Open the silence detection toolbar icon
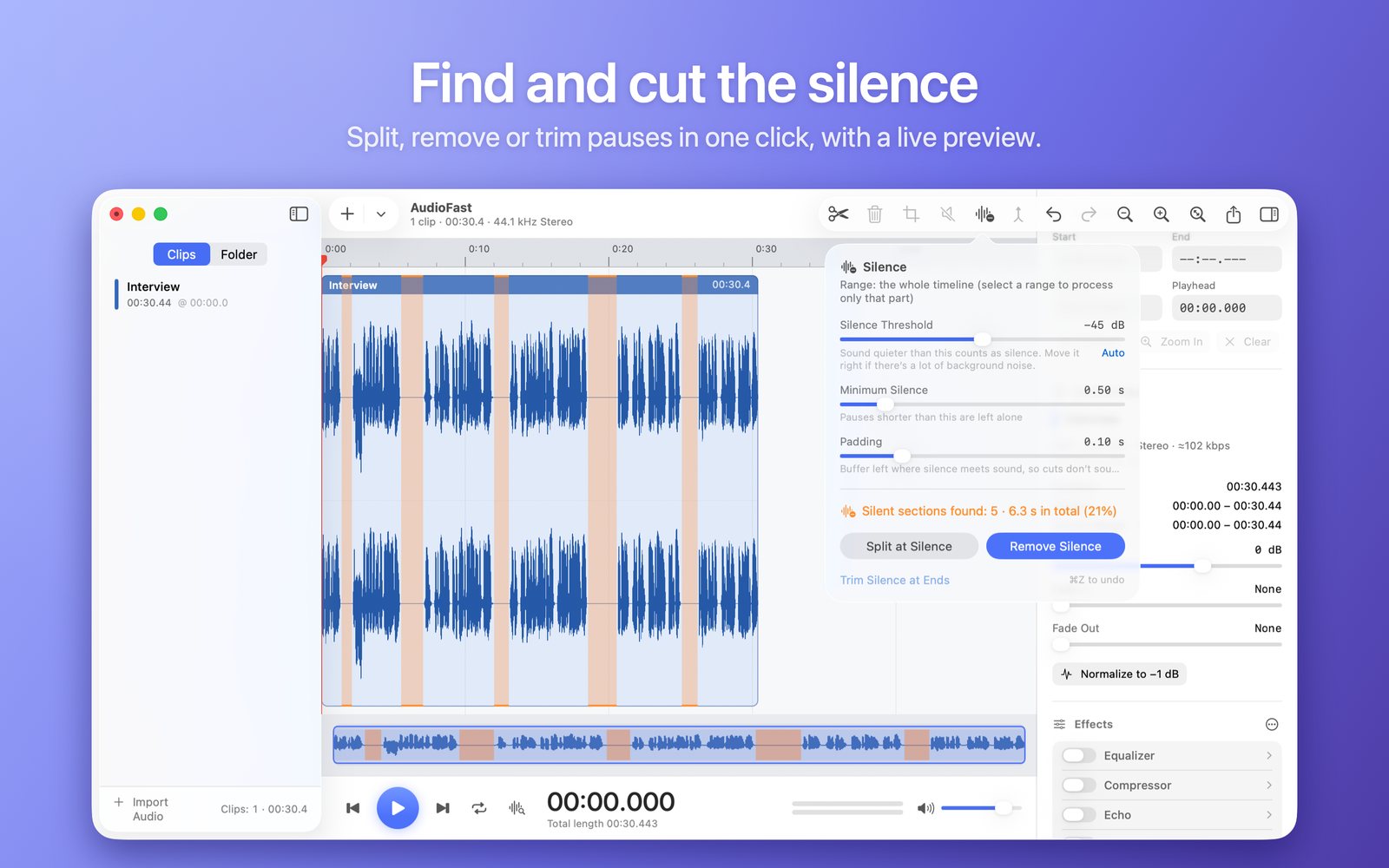 coord(984,214)
